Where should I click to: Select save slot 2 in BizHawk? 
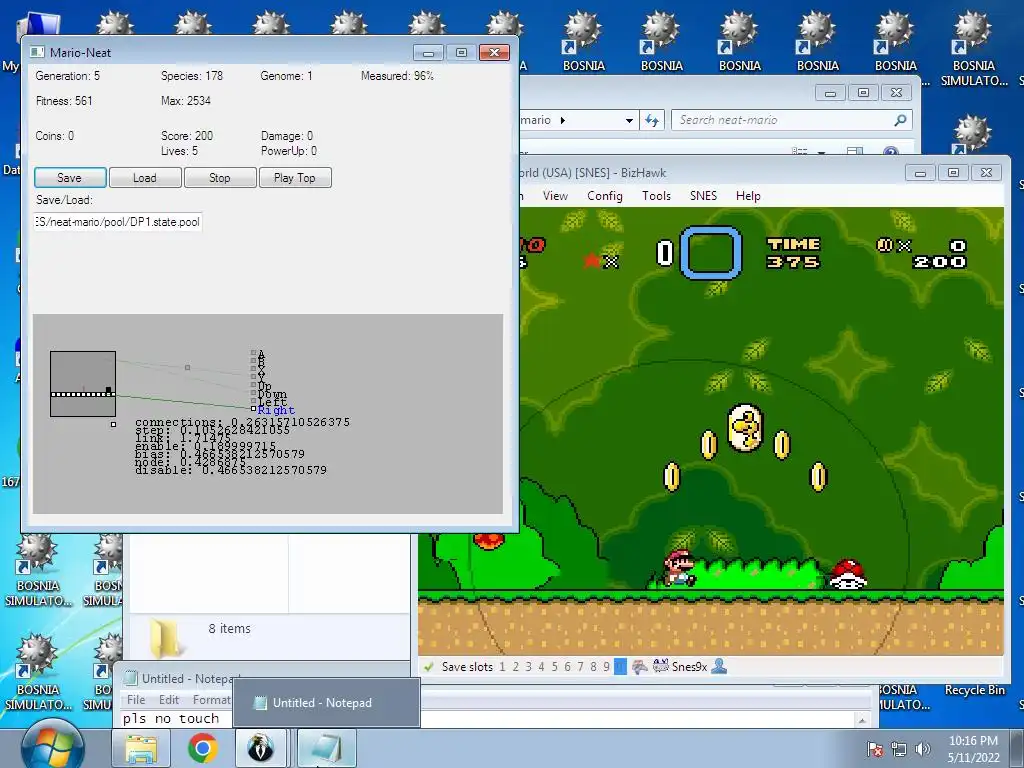[x=515, y=667]
